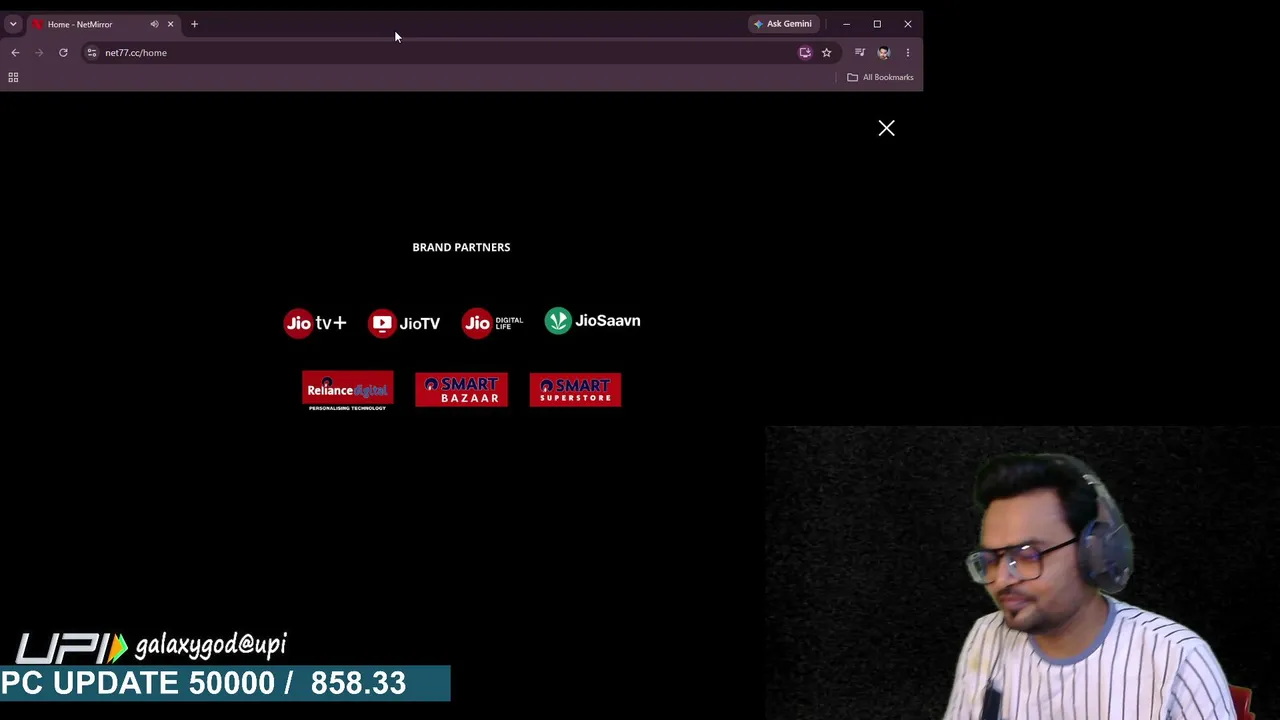Switch to the Home - NetMirror tab

tap(103, 24)
